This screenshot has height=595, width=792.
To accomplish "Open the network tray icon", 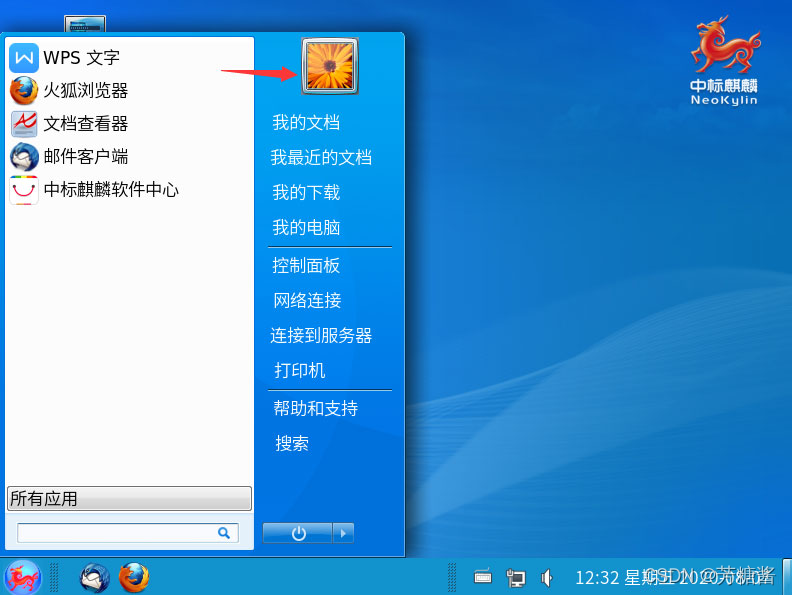I will [516, 577].
